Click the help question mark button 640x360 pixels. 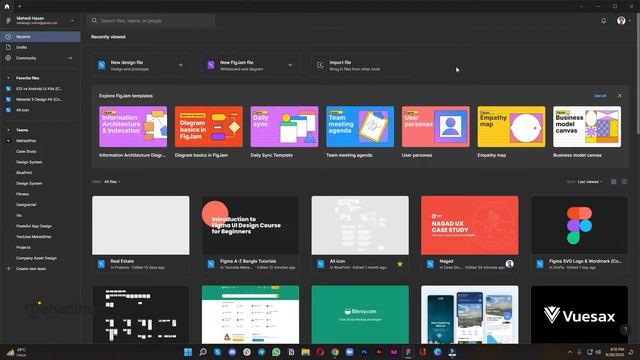tap(625, 329)
